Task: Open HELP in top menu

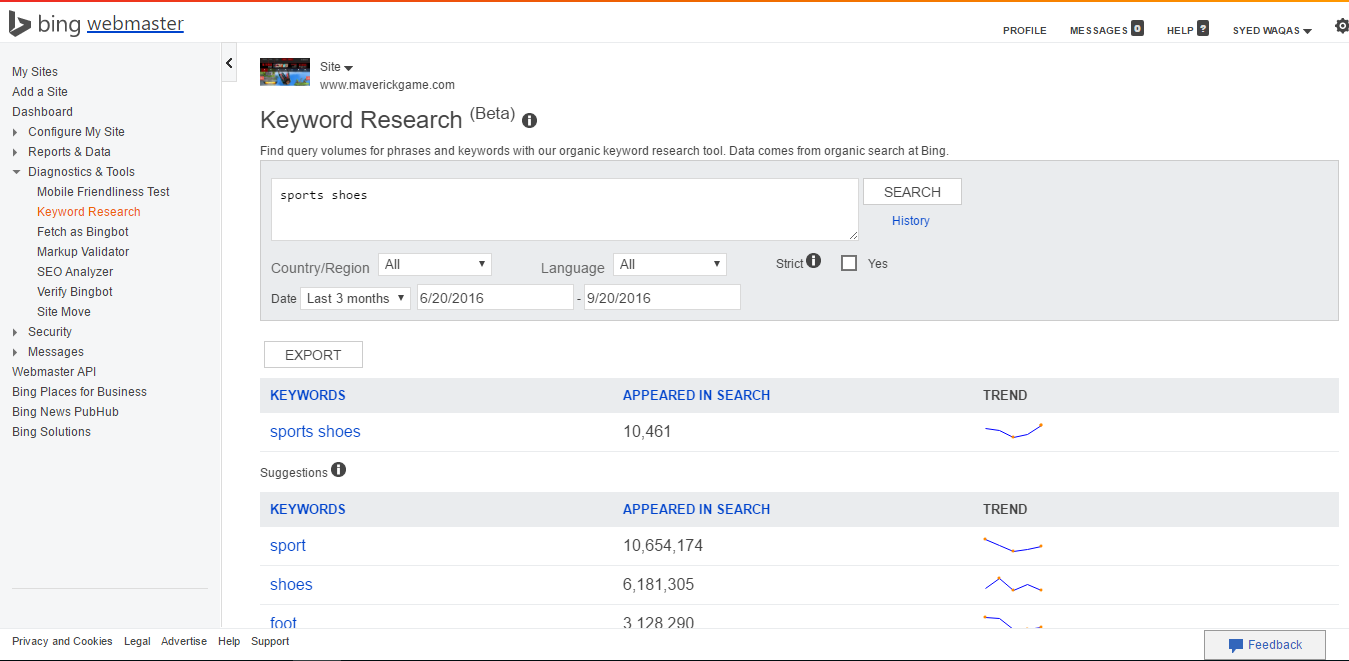Action: pos(1180,30)
